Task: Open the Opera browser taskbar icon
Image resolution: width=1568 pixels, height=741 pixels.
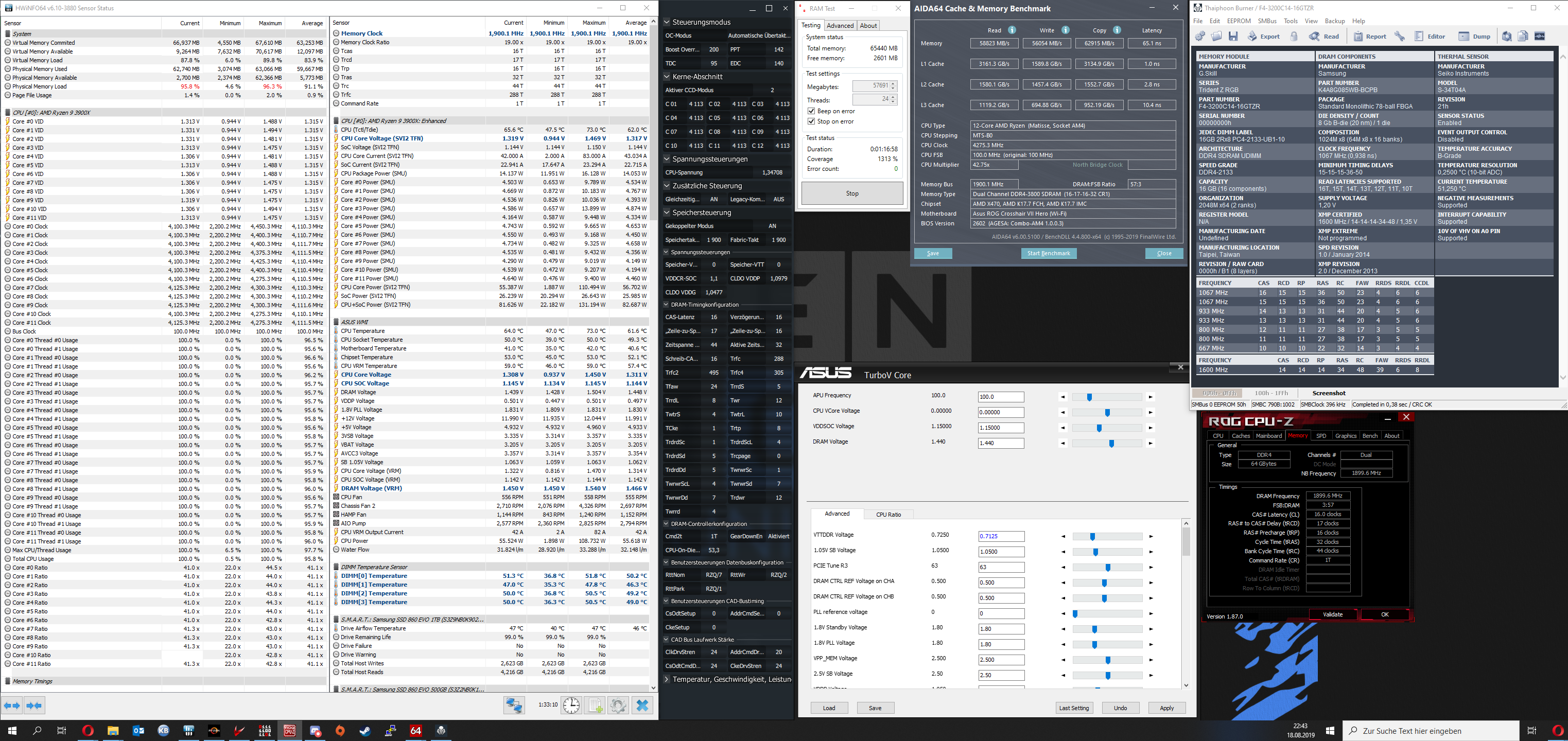Action: [x=88, y=731]
